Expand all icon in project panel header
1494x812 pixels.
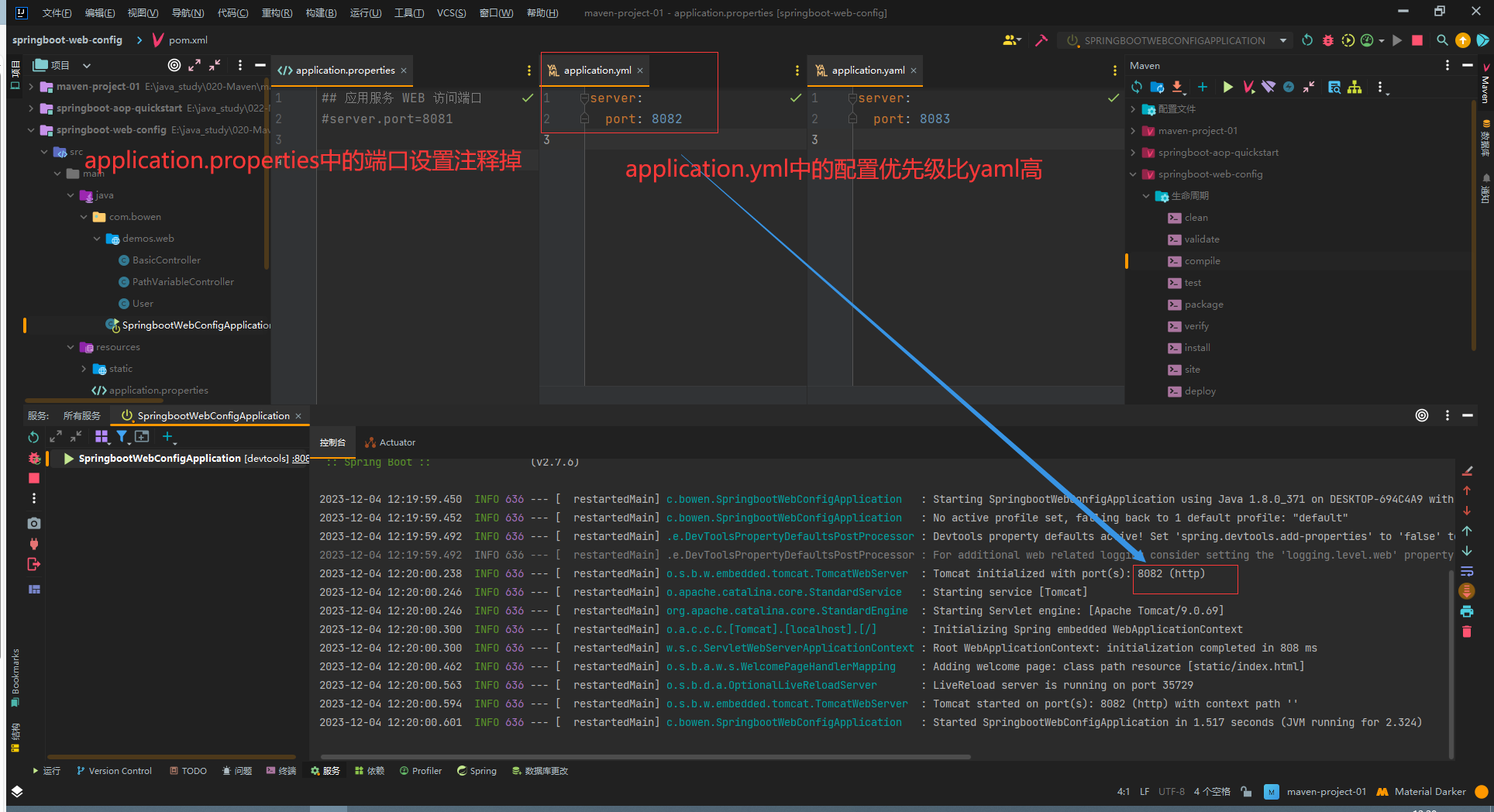coord(194,65)
